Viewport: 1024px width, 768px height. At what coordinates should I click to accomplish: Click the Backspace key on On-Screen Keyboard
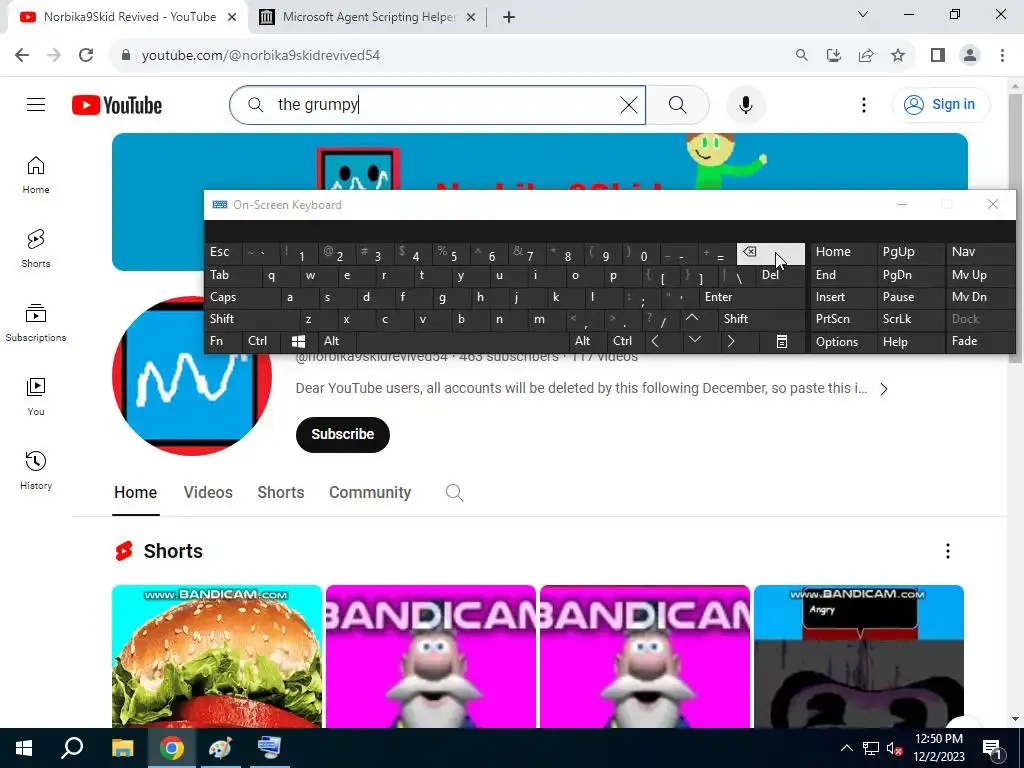click(x=771, y=253)
